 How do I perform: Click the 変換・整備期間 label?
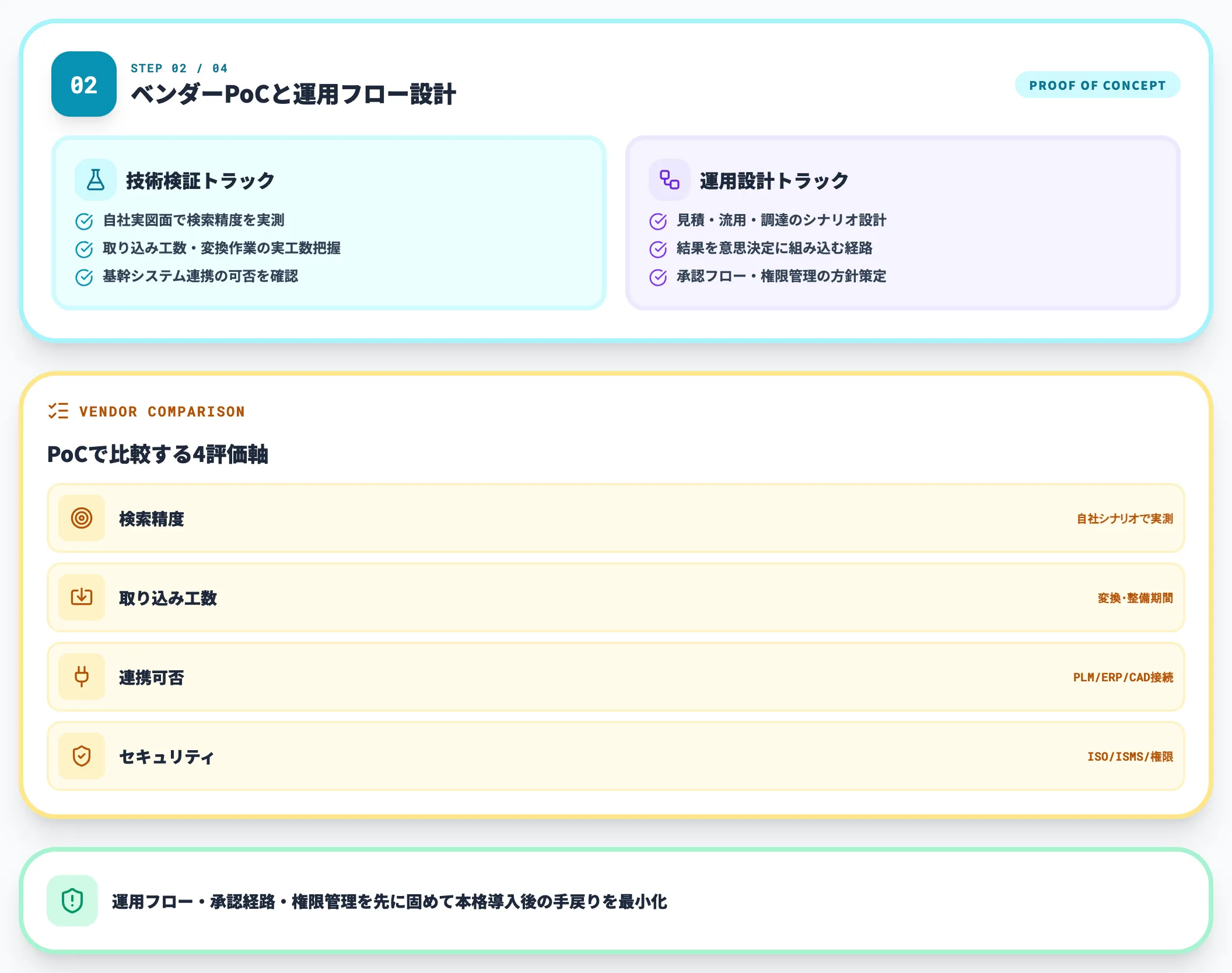pyautogui.click(x=1135, y=597)
